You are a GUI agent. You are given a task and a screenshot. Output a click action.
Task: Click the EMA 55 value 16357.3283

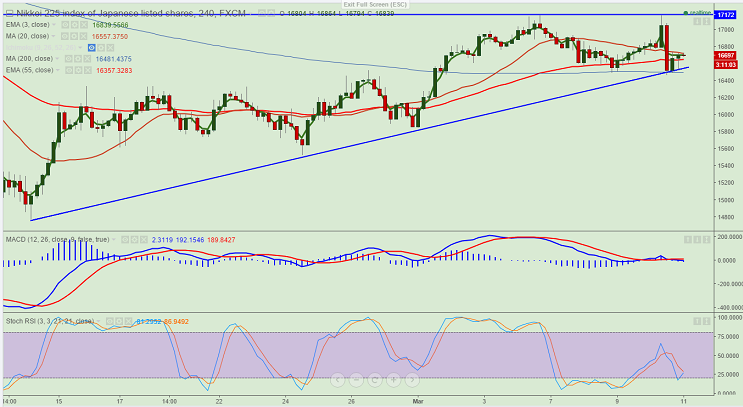tap(114, 70)
